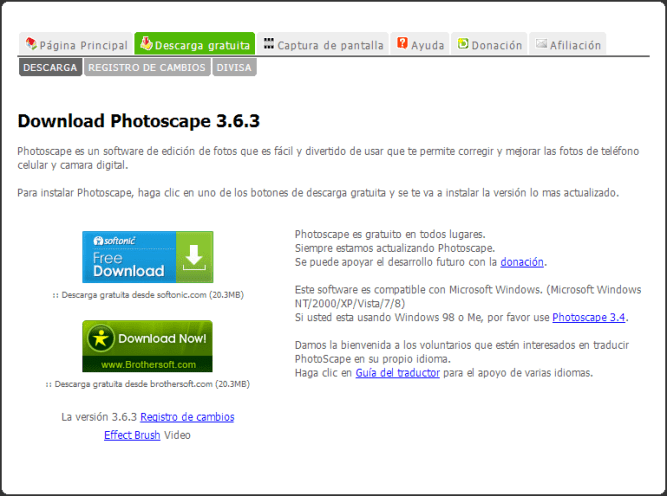The image size is (667, 496).
Task: Open the Effect Brush link
Action: click(x=132, y=435)
